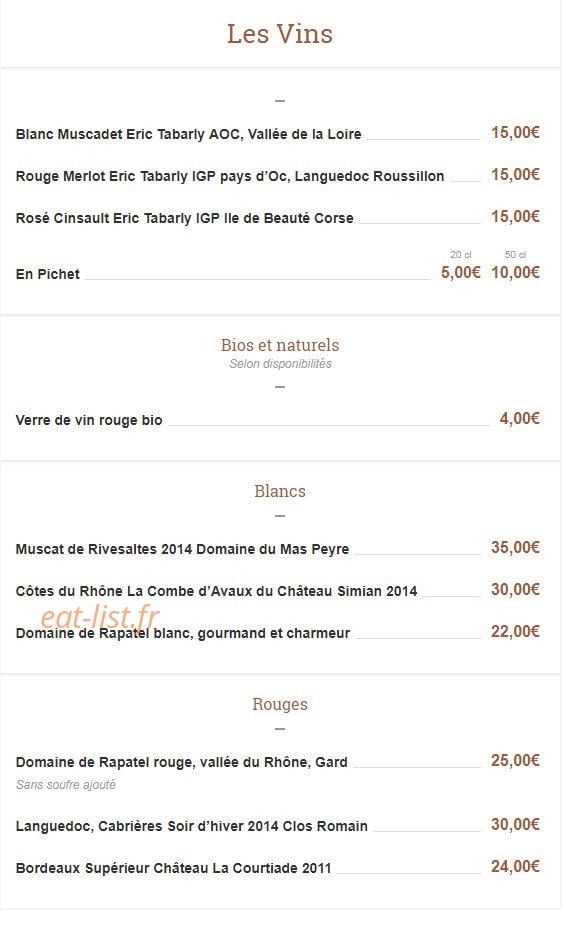Select Domaine de Rapatel rouge wine
Screen dimensions: 562x927
181,763
